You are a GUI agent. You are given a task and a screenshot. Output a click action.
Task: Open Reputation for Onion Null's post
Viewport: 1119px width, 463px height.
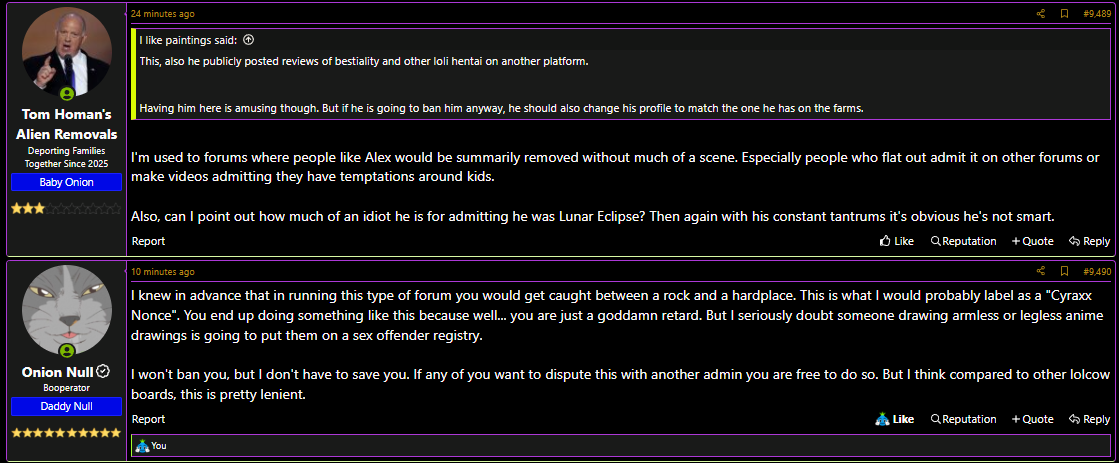(963, 419)
